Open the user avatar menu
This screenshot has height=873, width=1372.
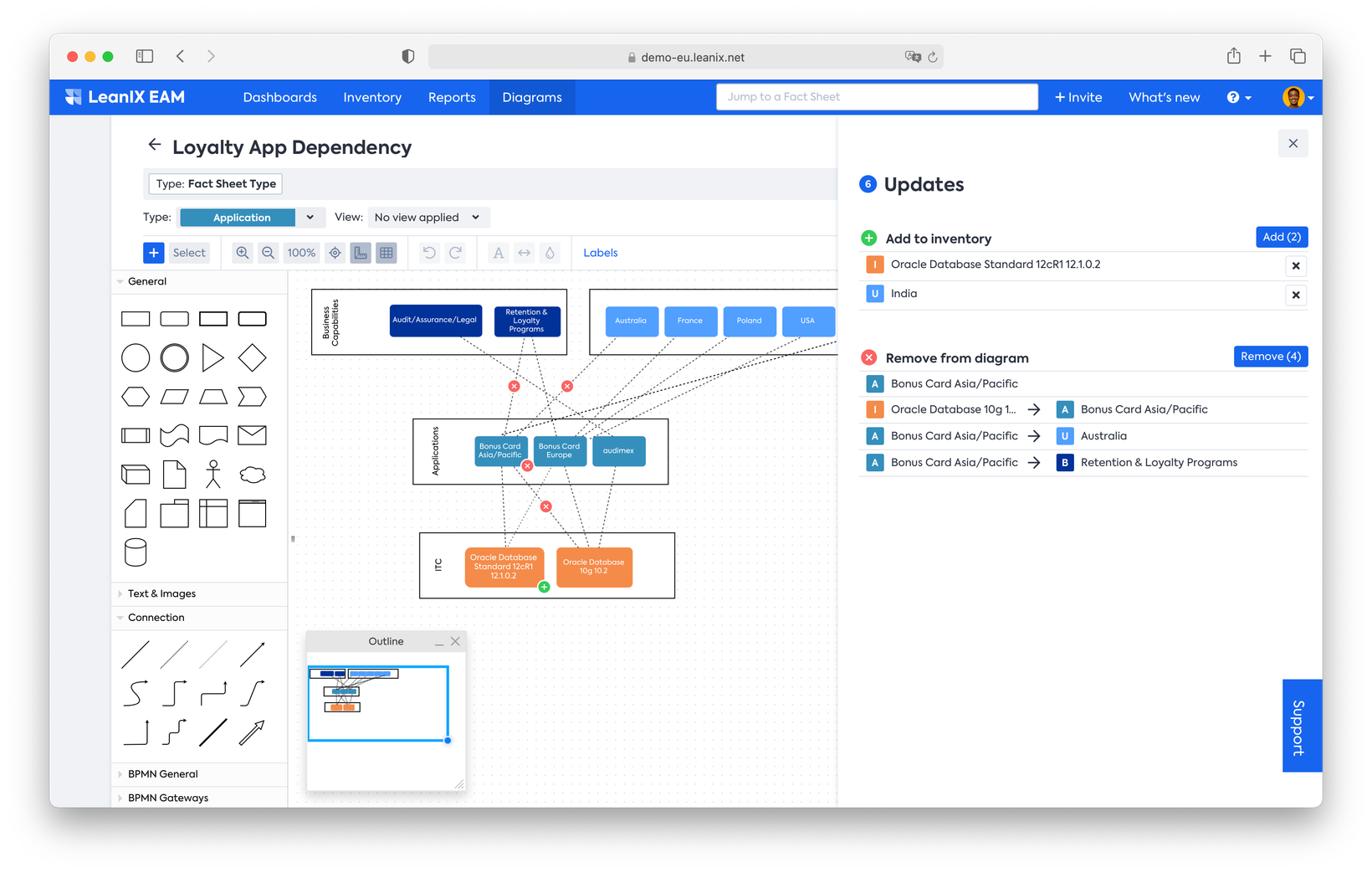[1298, 97]
